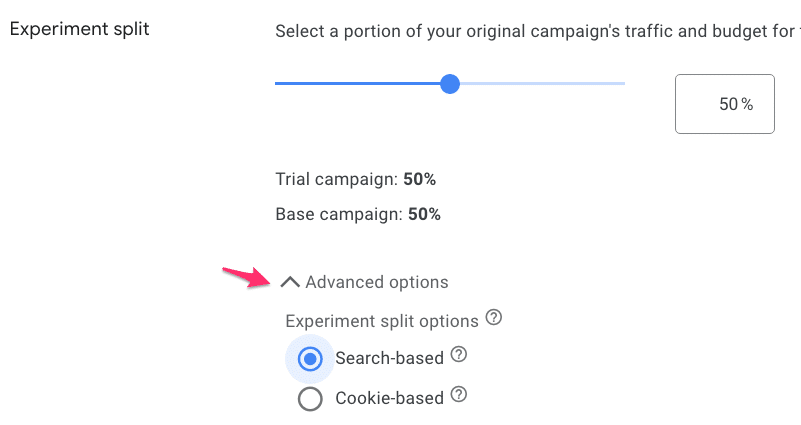Click the Search-based option label
This screenshot has width=801, height=425.
point(389,358)
